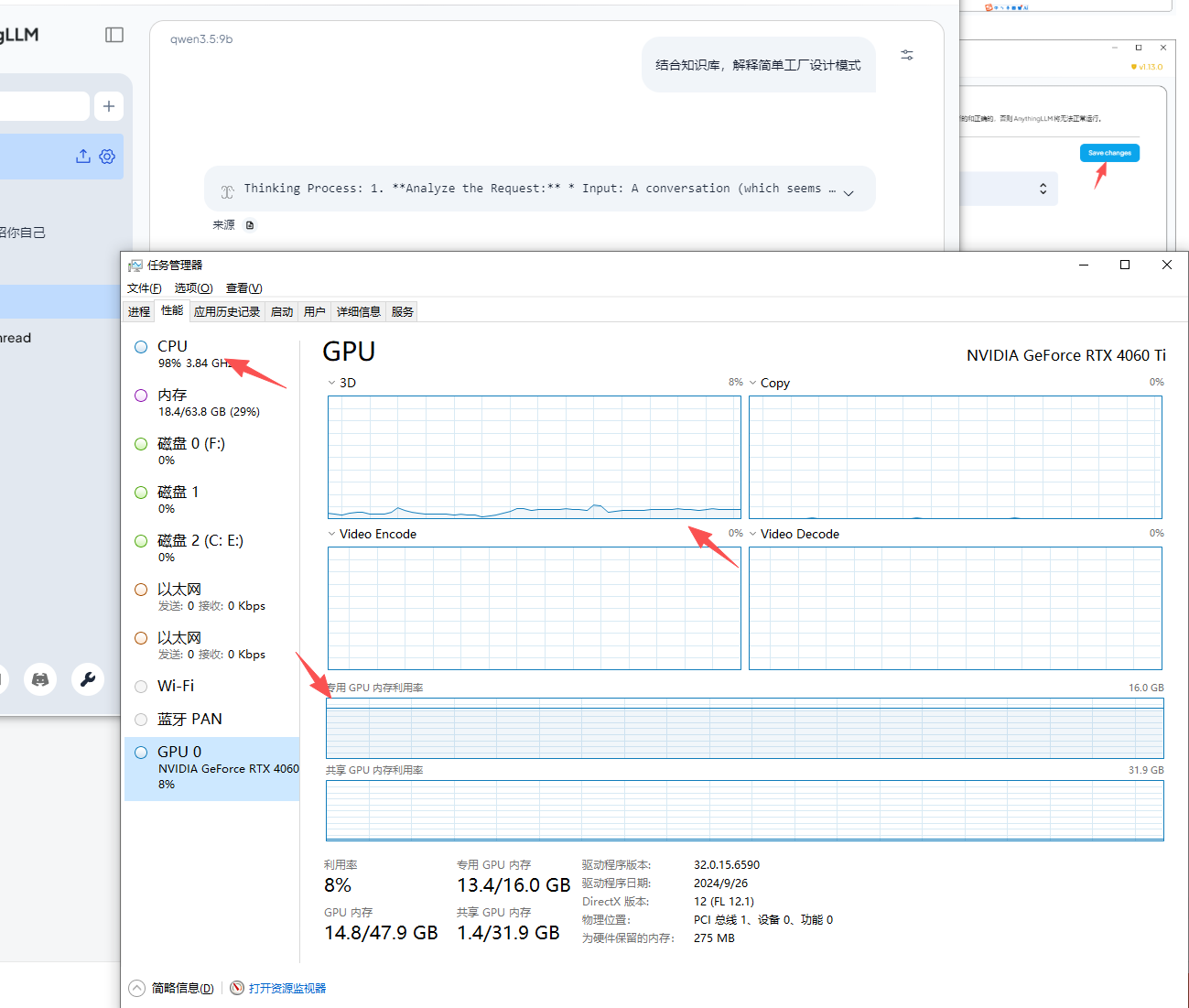This screenshot has height=1008, width=1189.
Task: Click the 13.4/16.0 GB dedicated memory value
Action: [513, 885]
